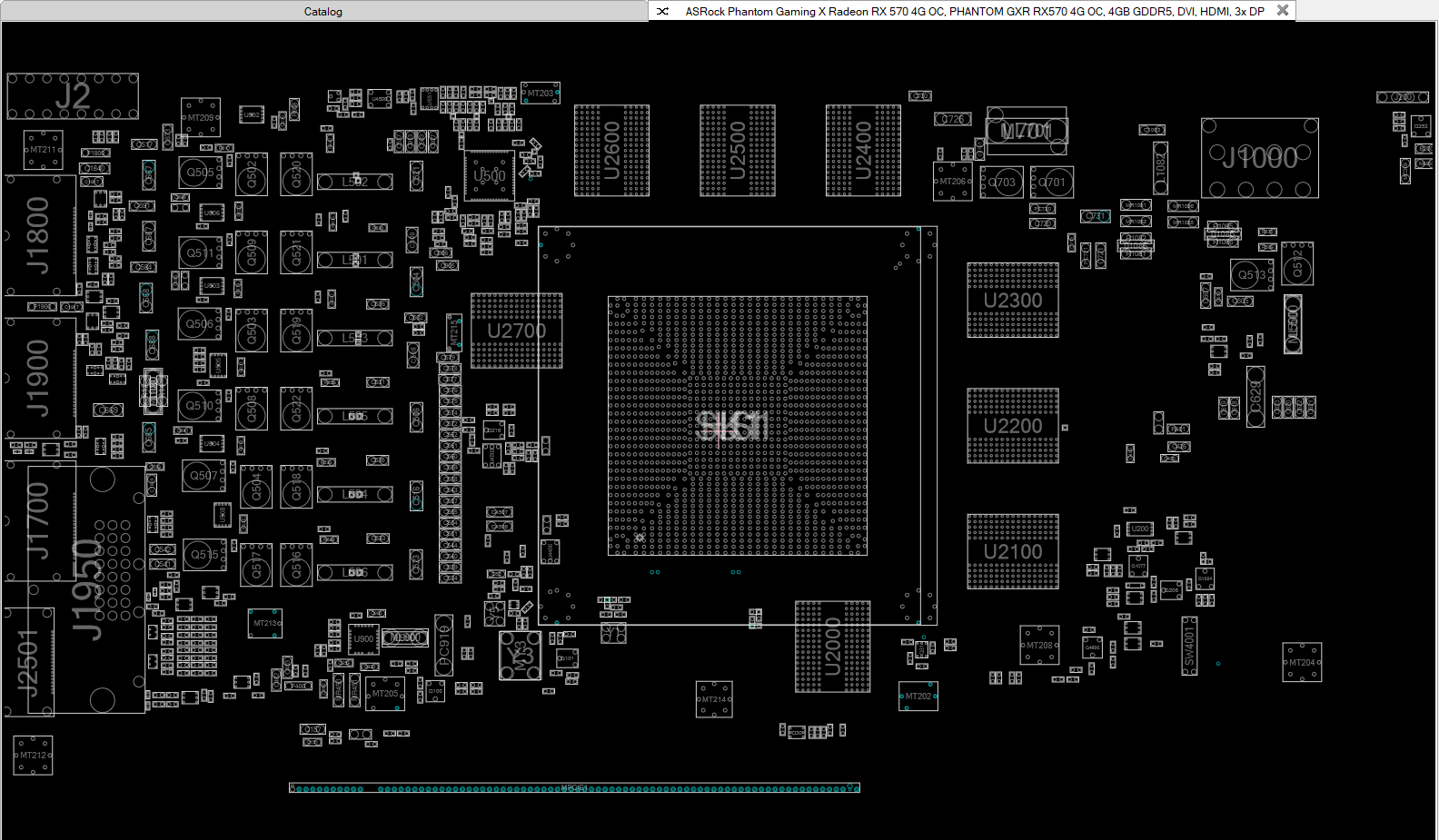Select display connector J1900
Screen dimensions: 1439x840
[39, 378]
